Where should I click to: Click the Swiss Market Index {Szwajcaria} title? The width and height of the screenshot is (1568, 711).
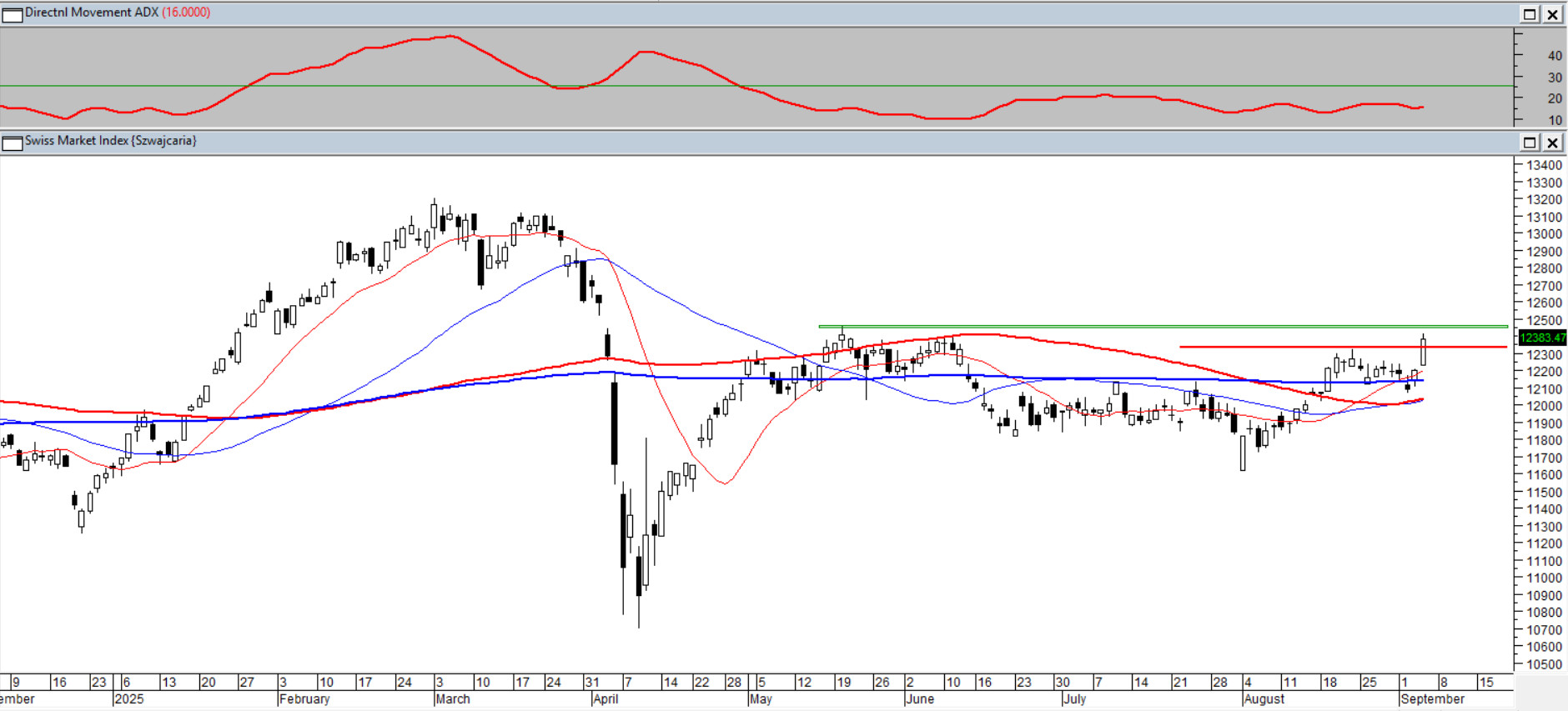click(111, 141)
